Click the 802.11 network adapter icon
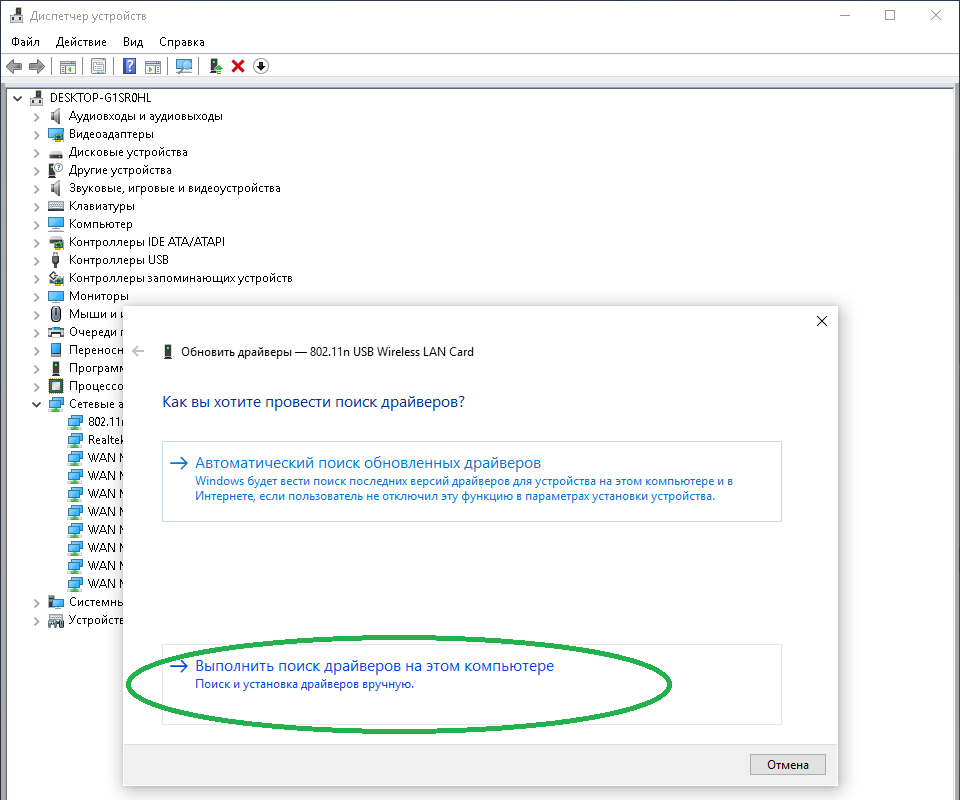960x800 pixels. click(75, 422)
